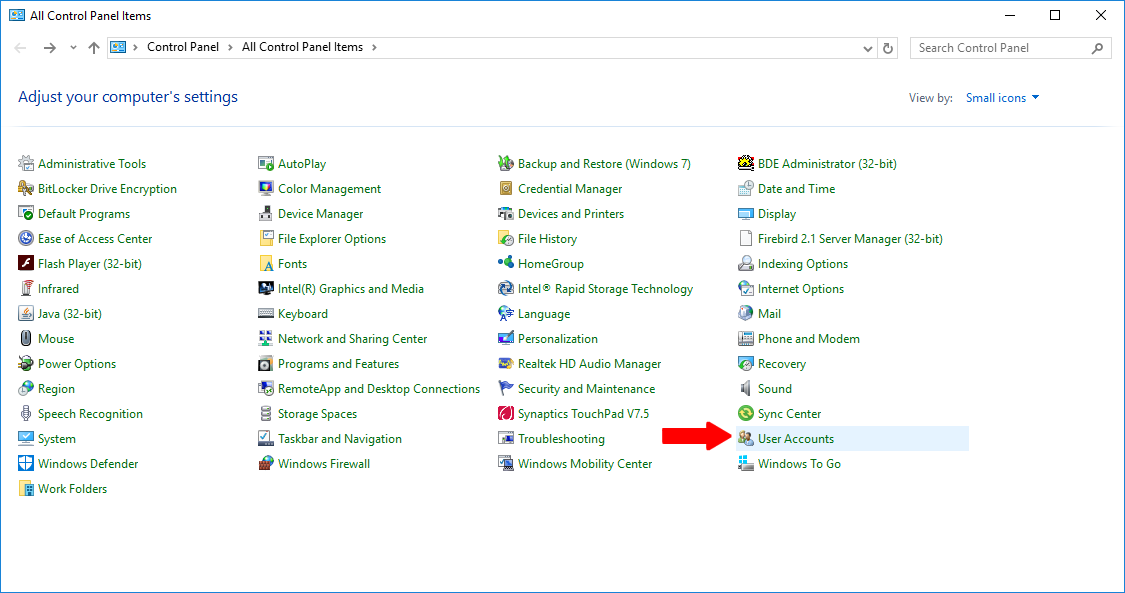Open the Credential Manager icon
Screen dimensions: 1125x593
click(x=506, y=189)
